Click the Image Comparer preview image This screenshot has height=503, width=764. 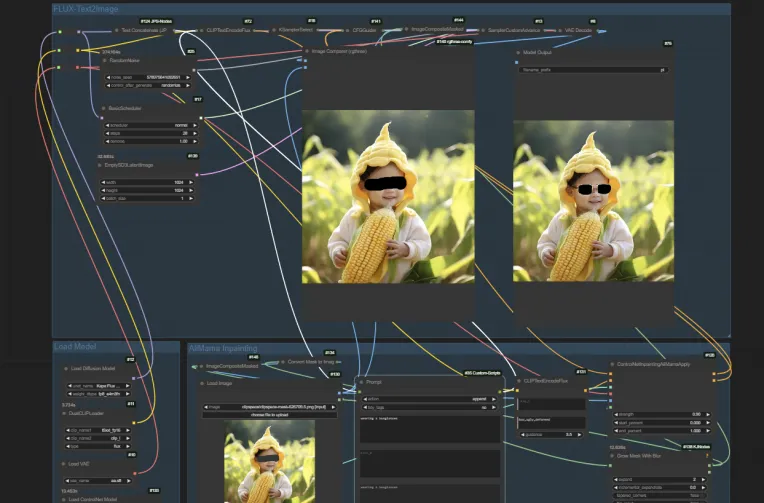388,196
